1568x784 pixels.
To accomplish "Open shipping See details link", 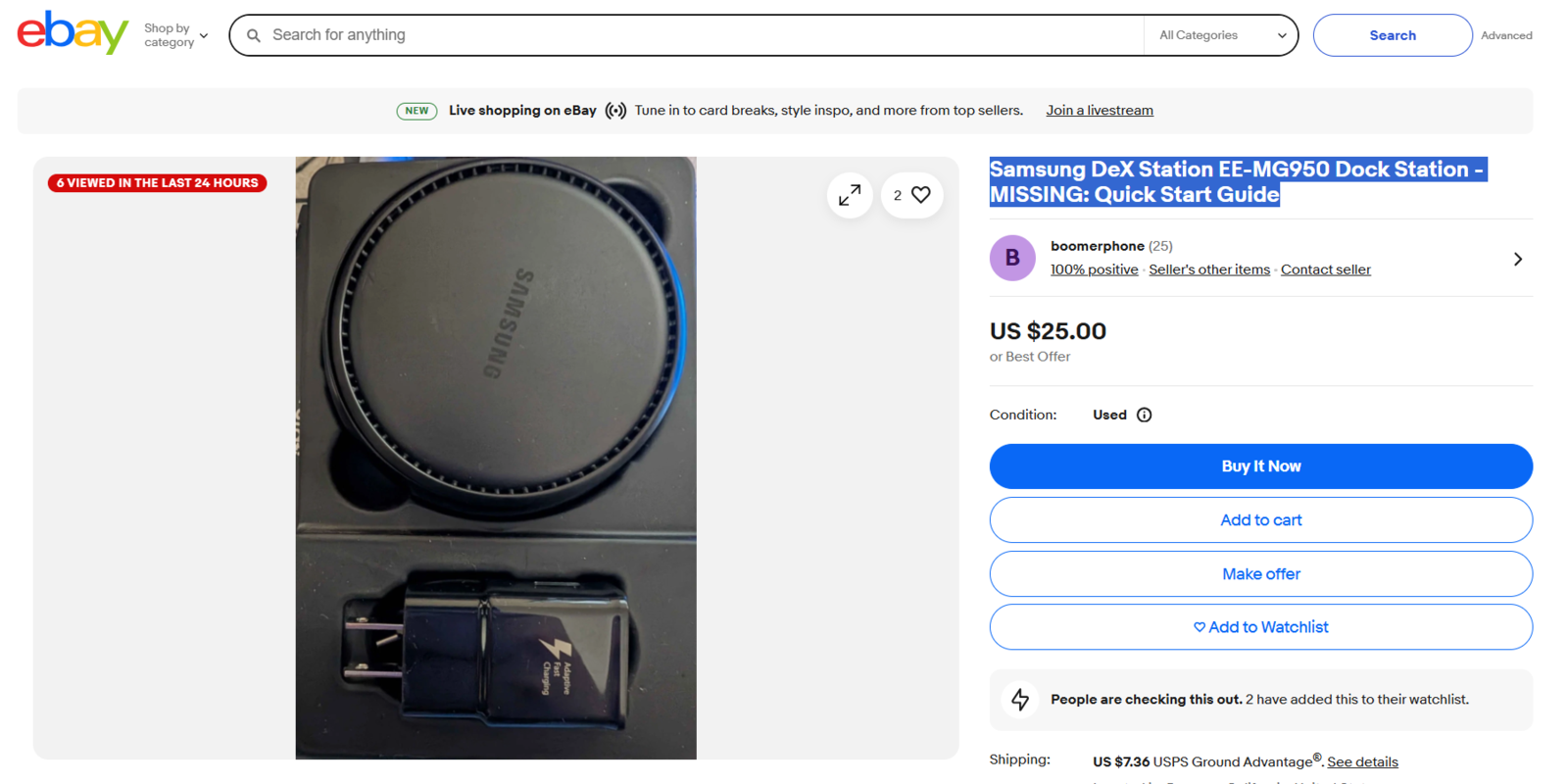I will [x=1362, y=761].
